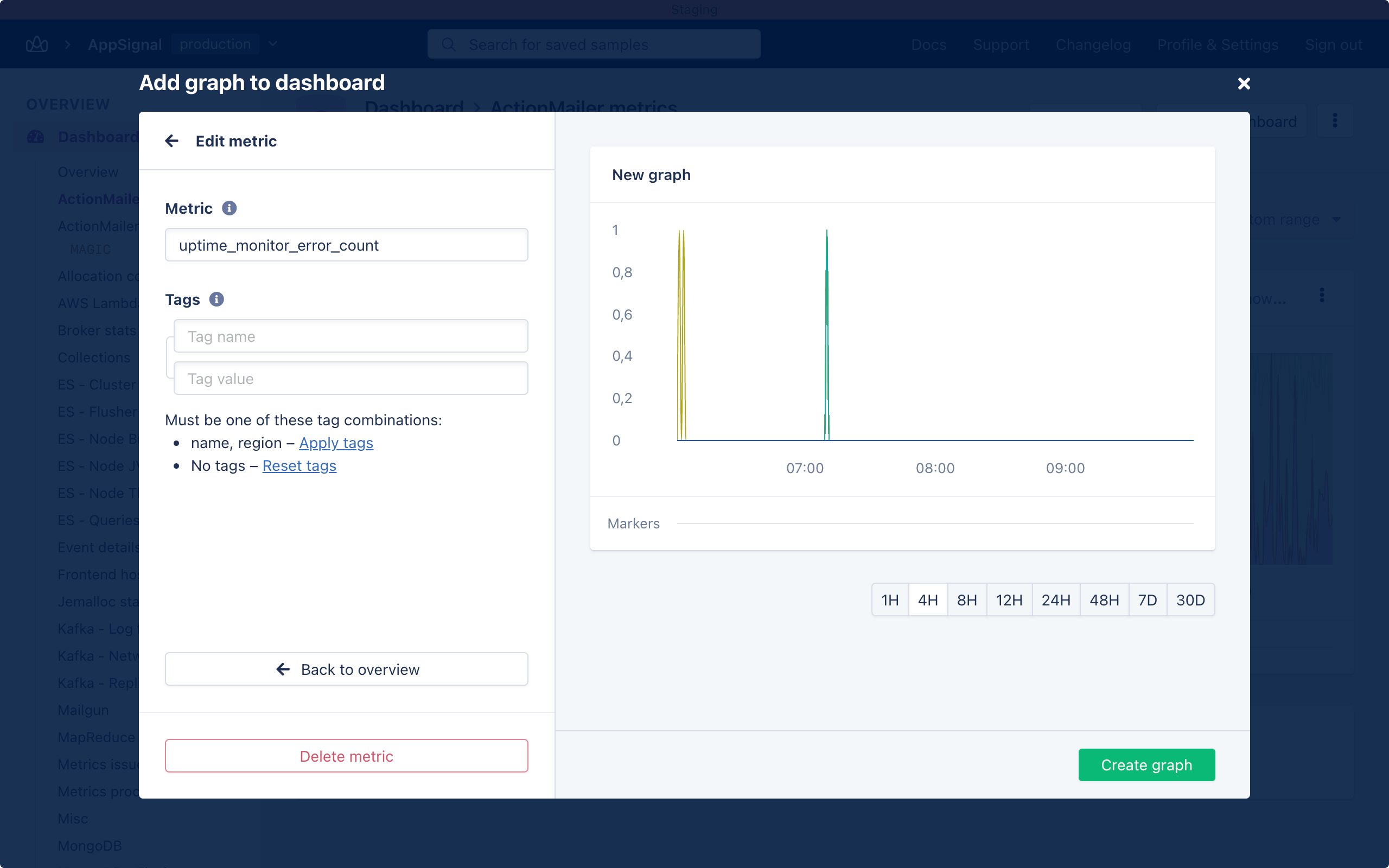
Task: Click the info icon next to Metric
Action: pos(229,208)
